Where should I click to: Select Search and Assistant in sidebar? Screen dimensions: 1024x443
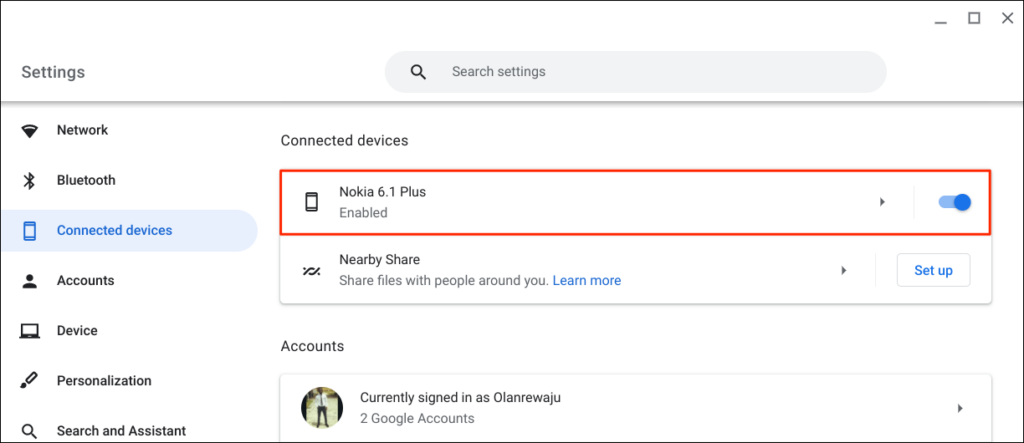pyautogui.click(x=121, y=431)
